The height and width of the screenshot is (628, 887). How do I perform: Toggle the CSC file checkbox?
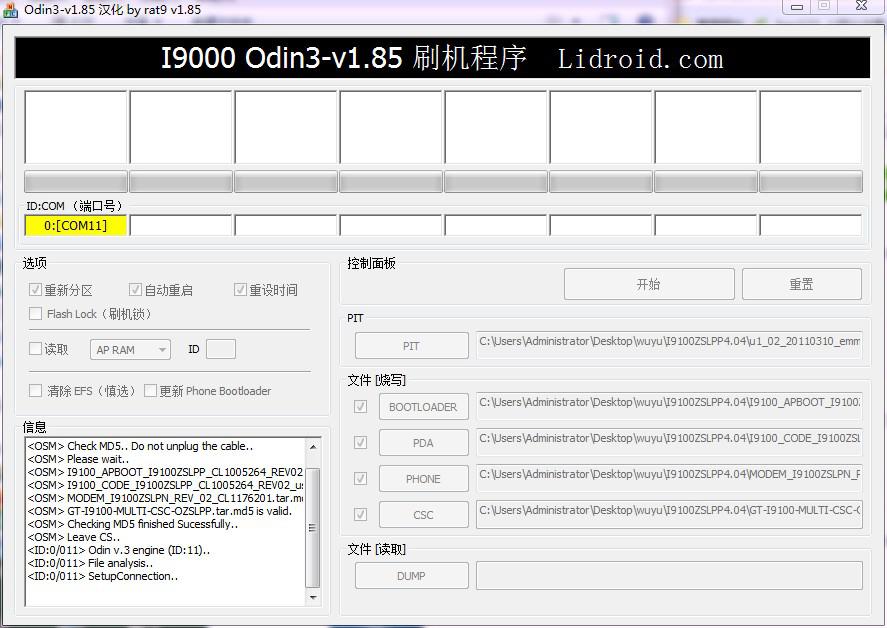(x=360, y=514)
